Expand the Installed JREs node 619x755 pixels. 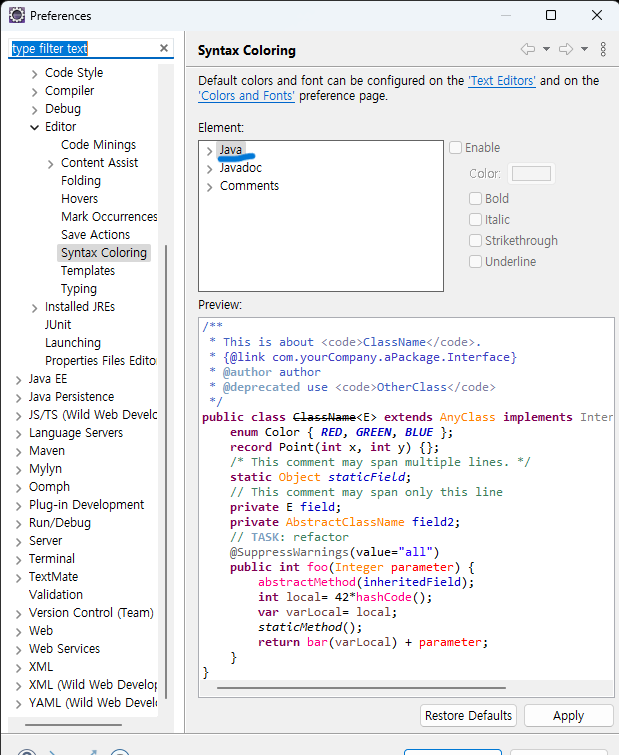pos(34,308)
